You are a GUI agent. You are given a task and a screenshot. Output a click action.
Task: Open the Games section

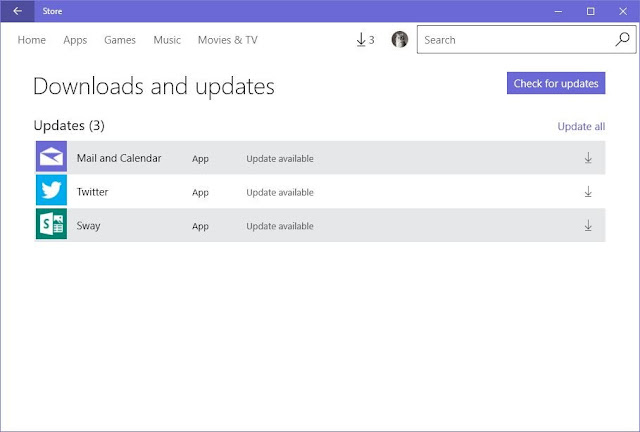[120, 40]
